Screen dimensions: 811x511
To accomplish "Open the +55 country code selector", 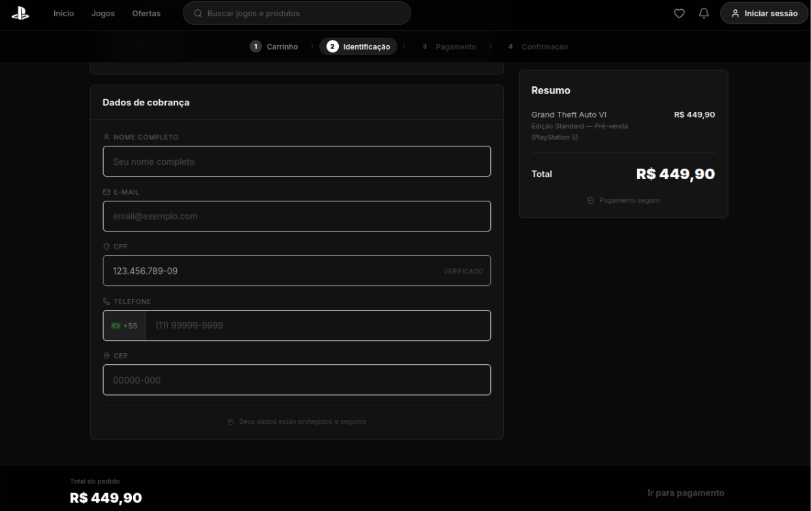I will point(124,326).
